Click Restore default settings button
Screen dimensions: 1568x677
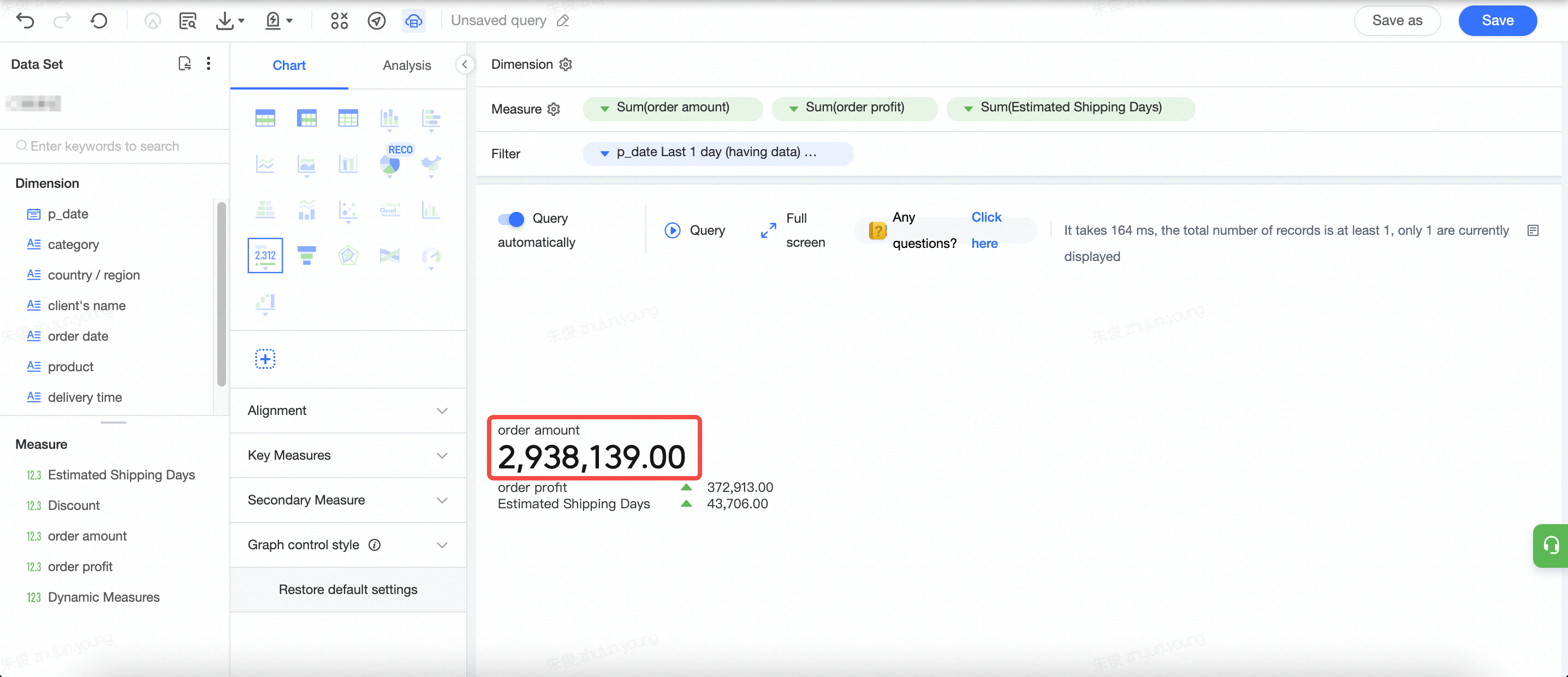click(348, 589)
